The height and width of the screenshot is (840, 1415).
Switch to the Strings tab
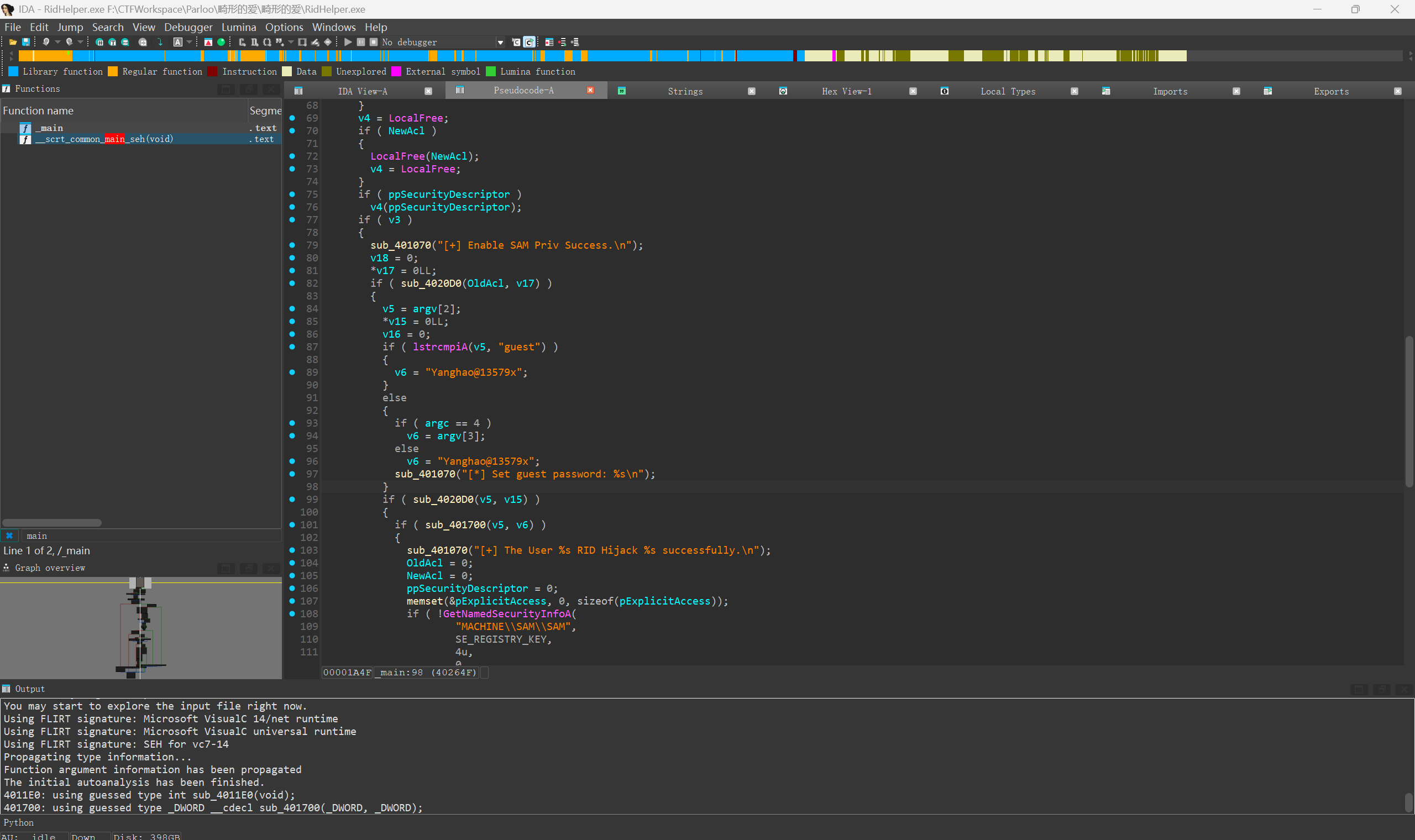pos(685,91)
